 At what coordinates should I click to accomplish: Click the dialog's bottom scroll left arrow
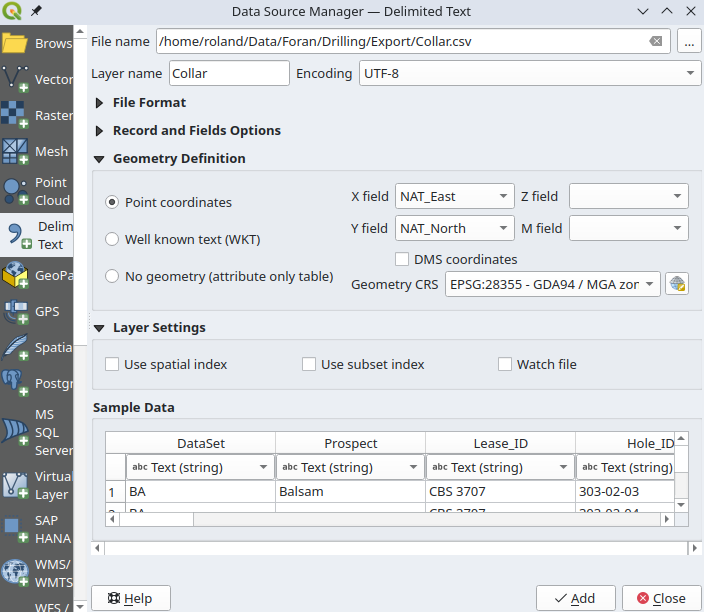coord(97,548)
